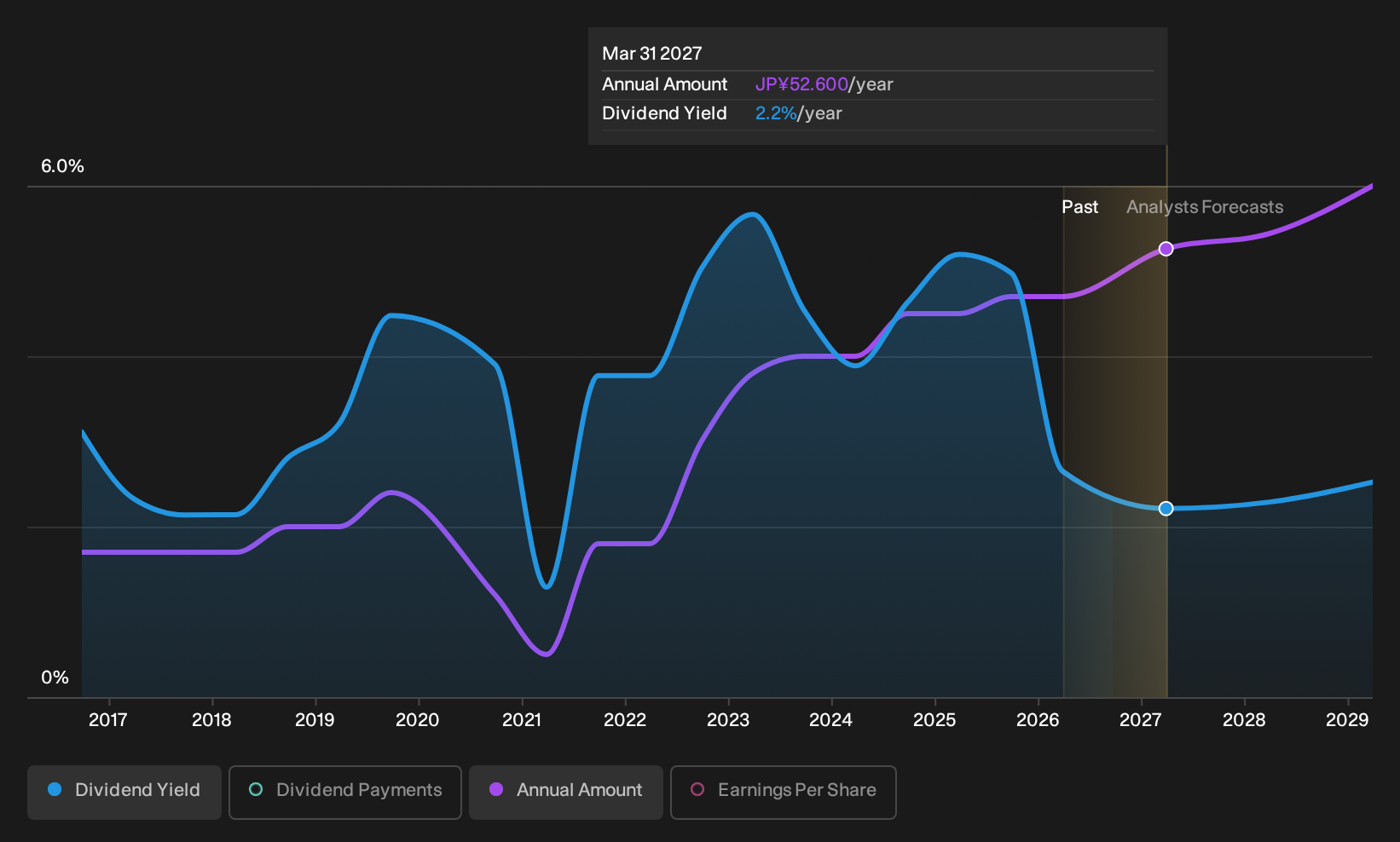Select the blue marker on Dividend Yield line
This screenshot has width=1400, height=842.
pyautogui.click(x=1166, y=509)
